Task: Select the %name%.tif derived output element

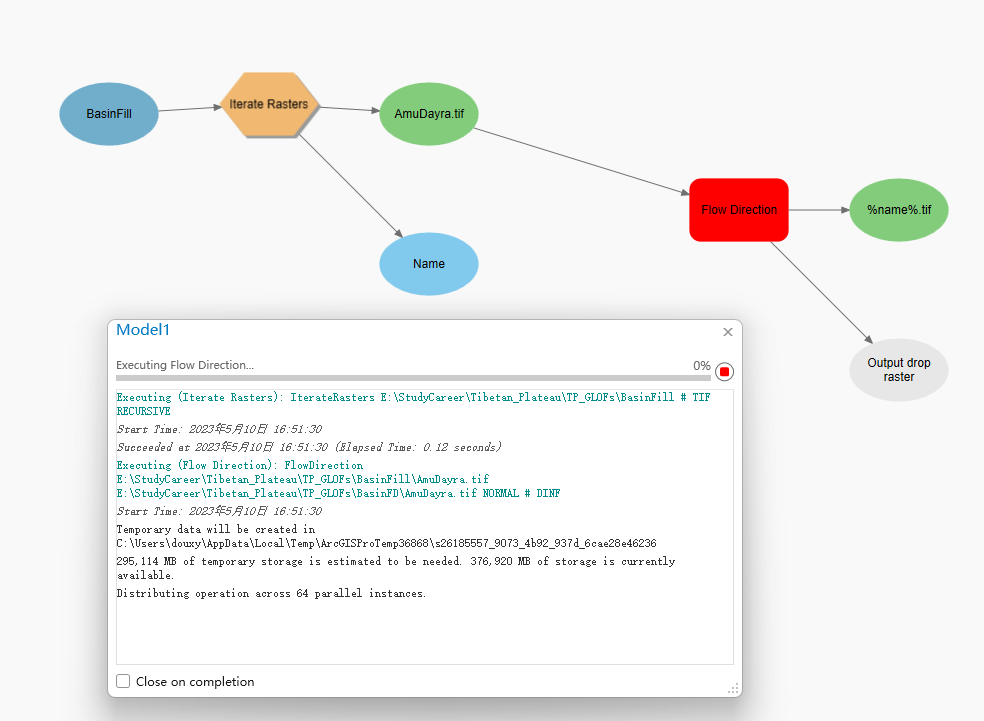Action: tap(897, 209)
